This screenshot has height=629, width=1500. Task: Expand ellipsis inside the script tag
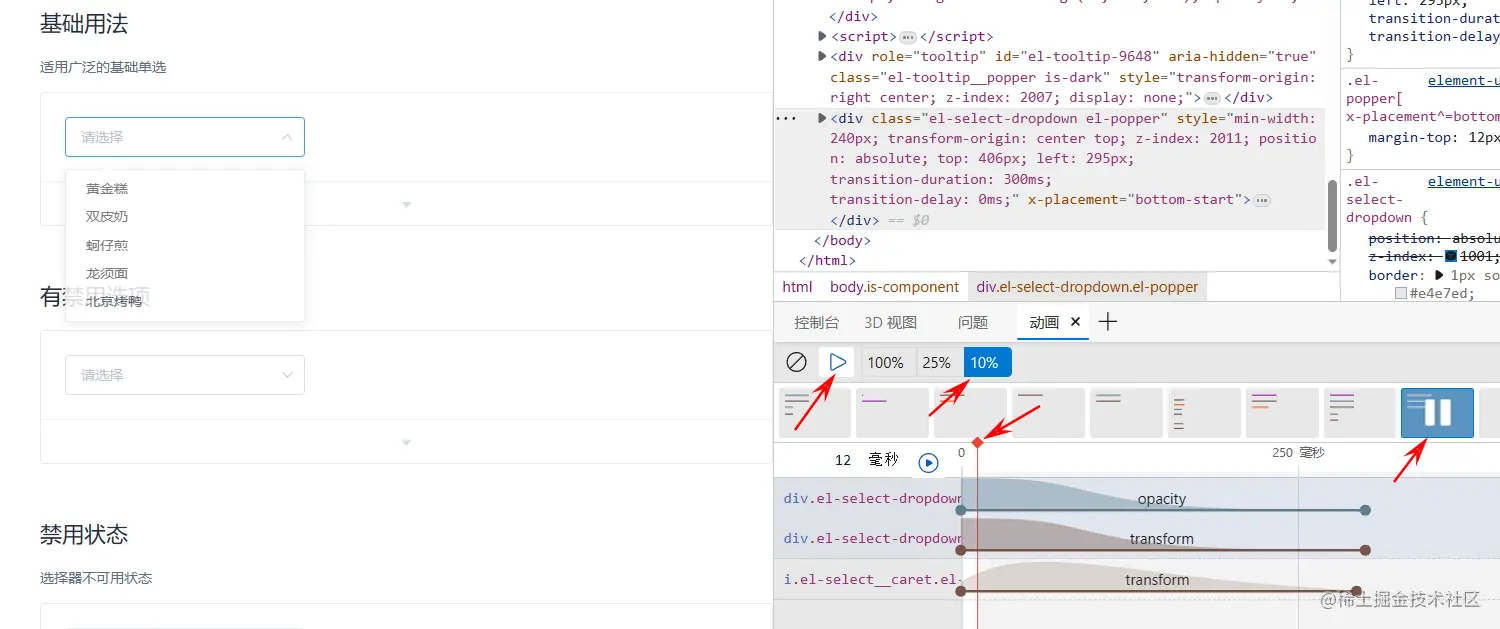pos(908,37)
